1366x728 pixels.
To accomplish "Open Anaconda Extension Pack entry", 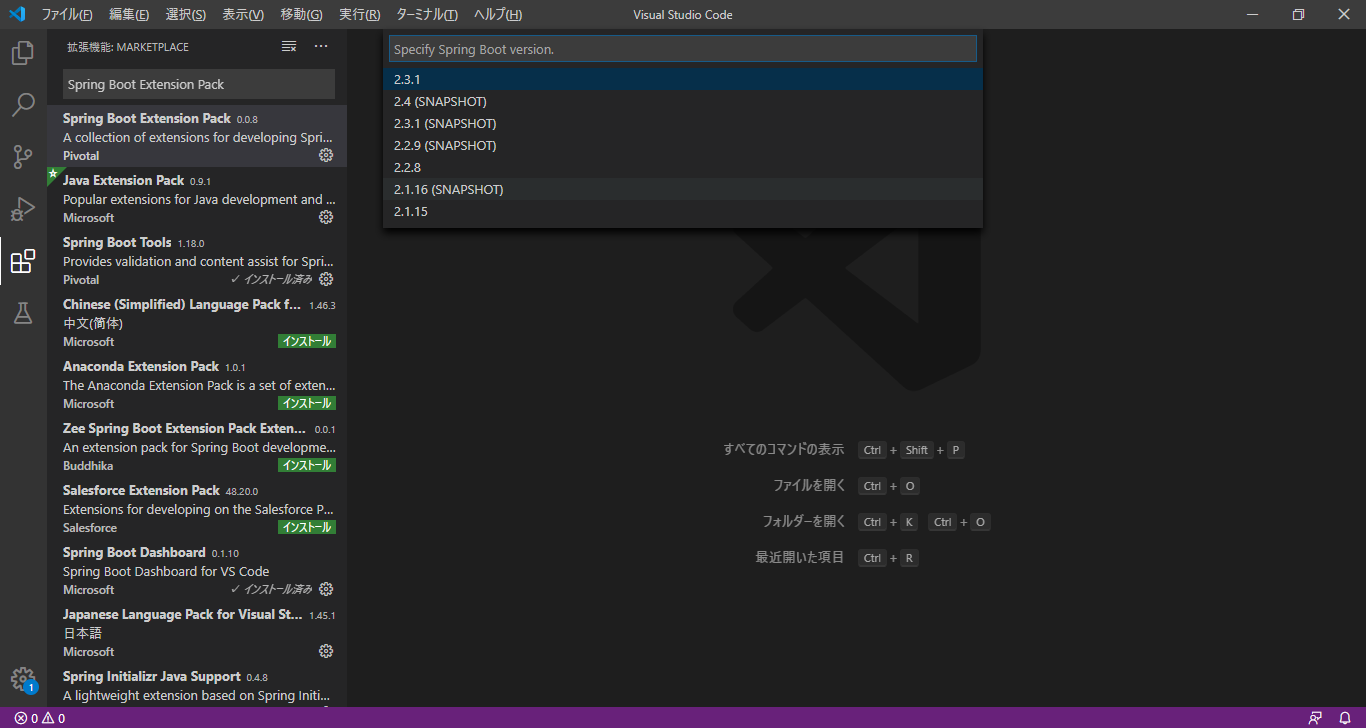I will click(197, 384).
